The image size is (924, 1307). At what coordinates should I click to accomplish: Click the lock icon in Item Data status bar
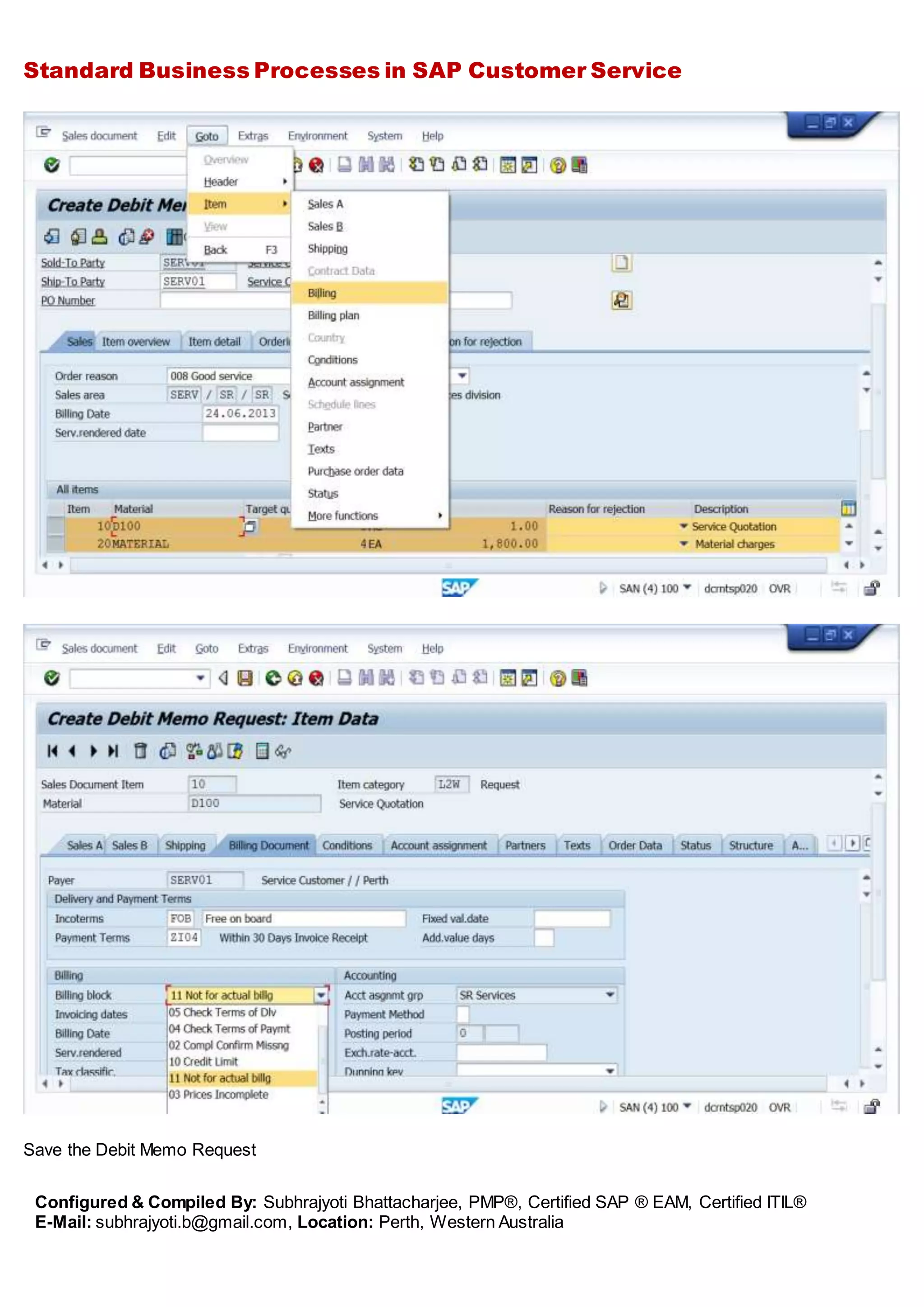point(871,1107)
